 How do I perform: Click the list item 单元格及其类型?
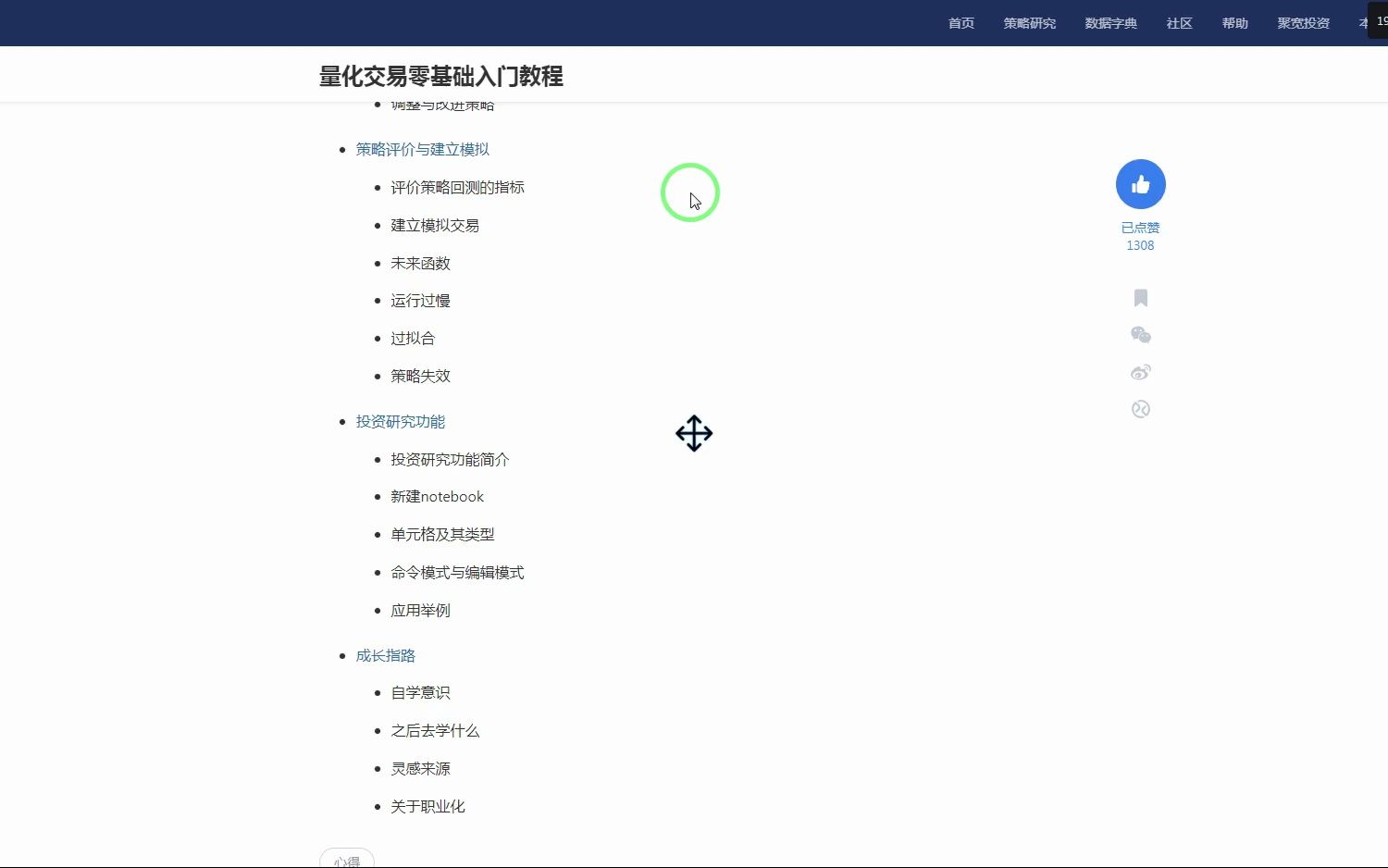tap(442, 534)
